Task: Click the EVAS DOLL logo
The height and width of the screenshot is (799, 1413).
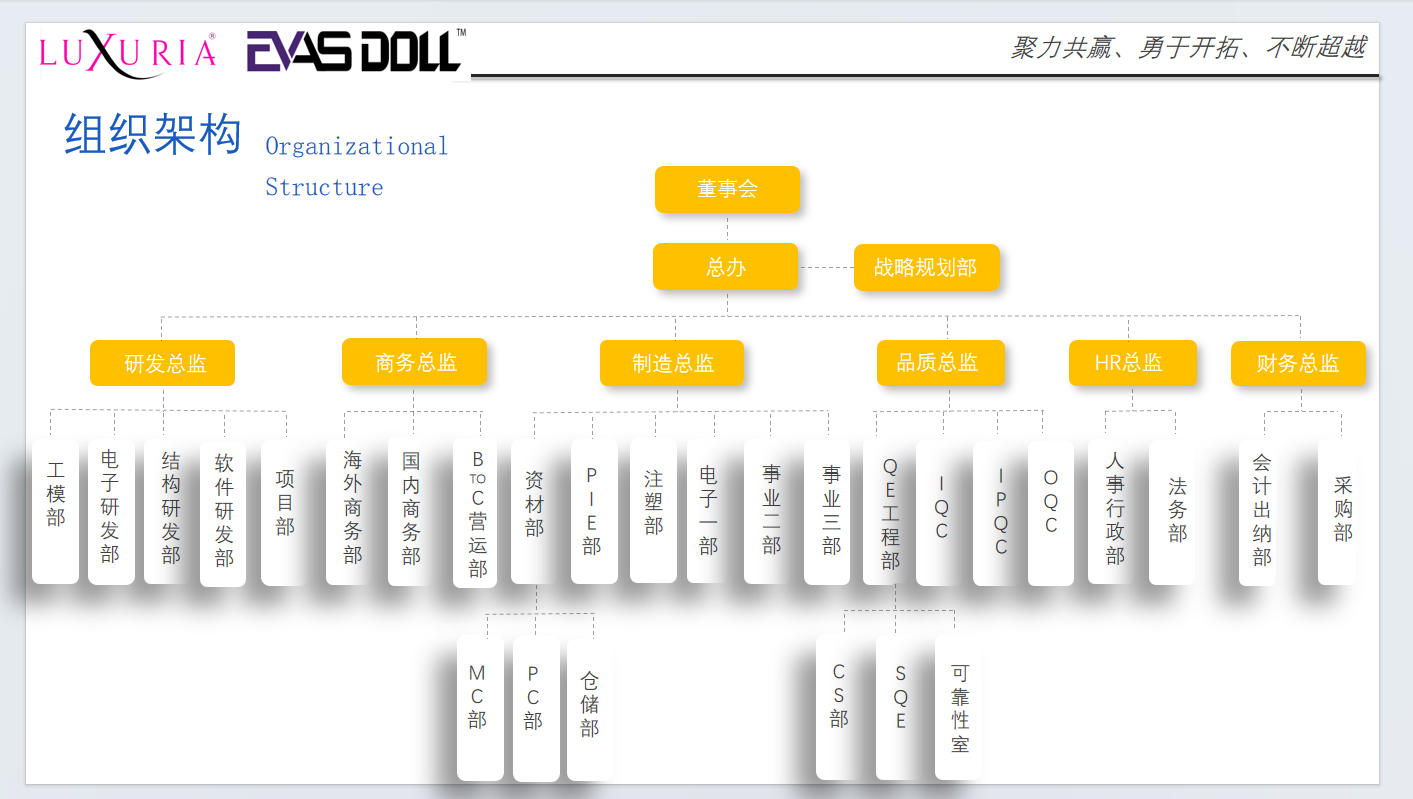Action: click(x=357, y=51)
